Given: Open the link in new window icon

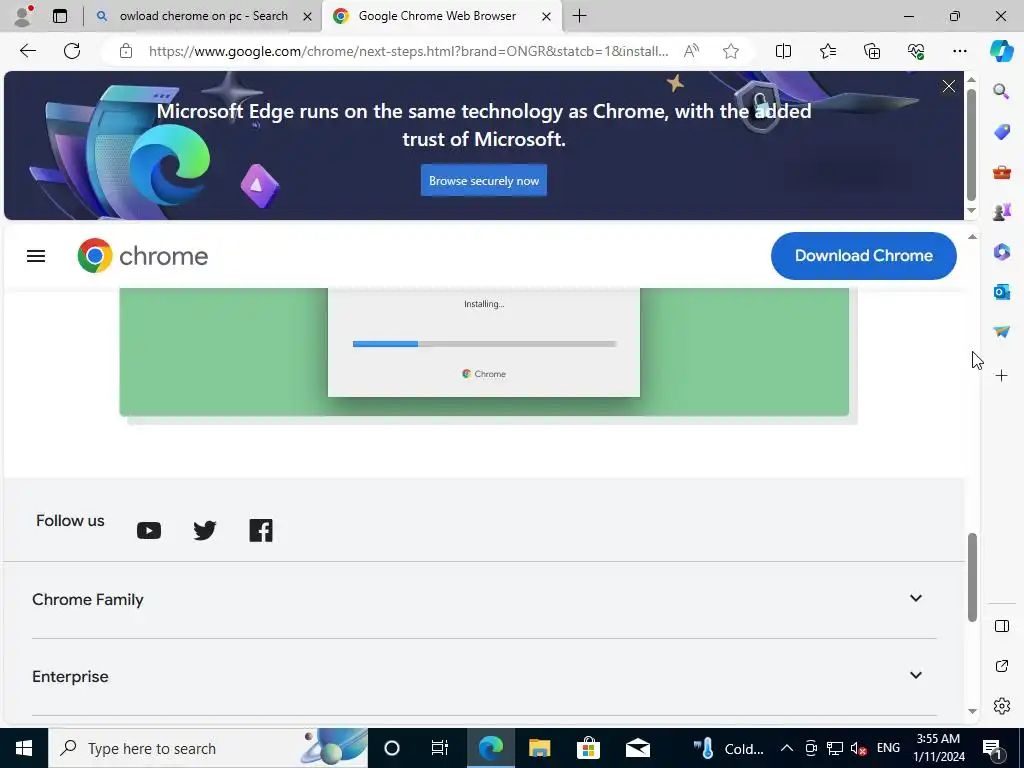Looking at the screenshot, I should pyautogui.click(x=1001, y=666).
